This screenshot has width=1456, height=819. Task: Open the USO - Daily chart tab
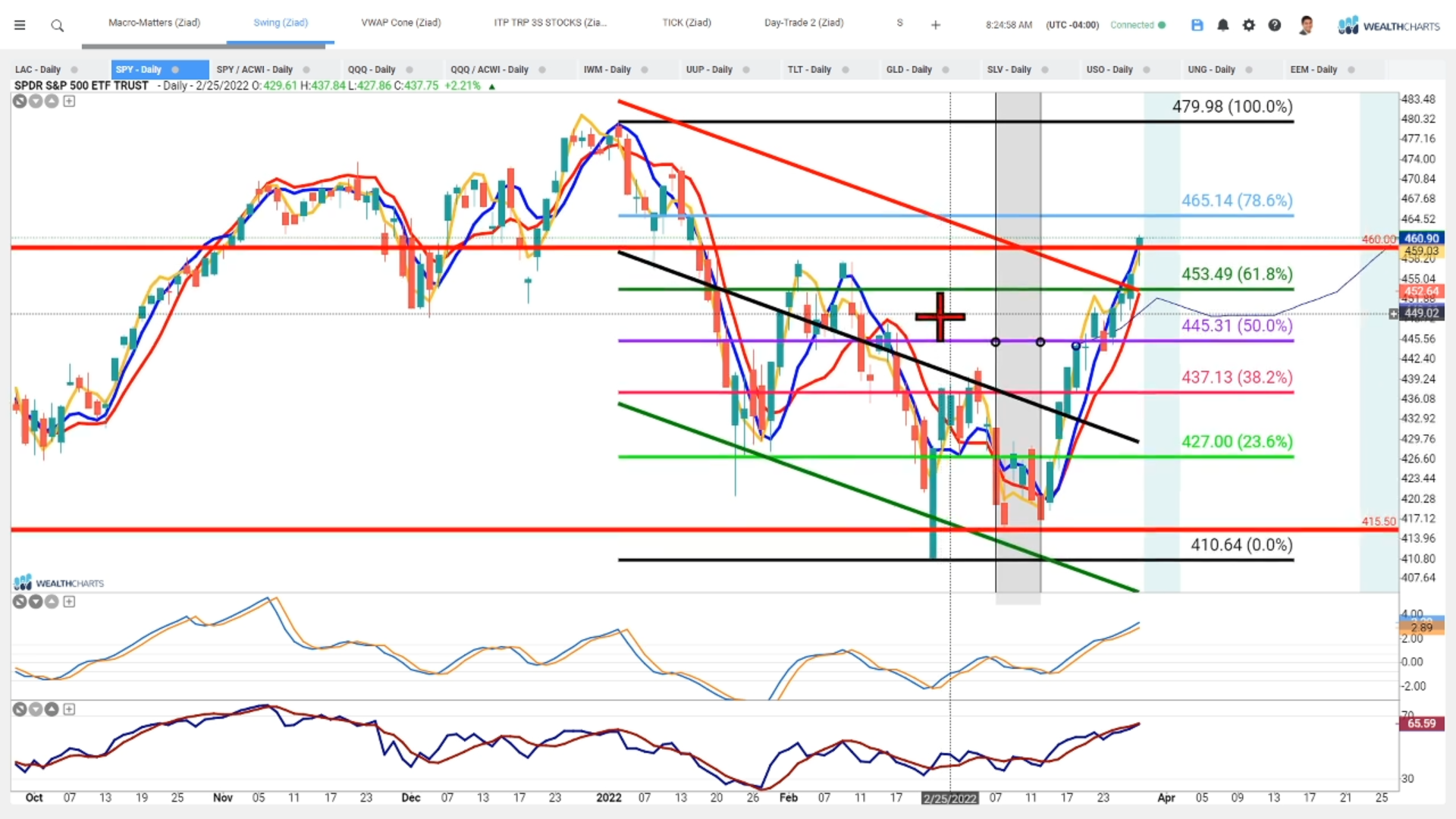click(x=1109, y=69)
